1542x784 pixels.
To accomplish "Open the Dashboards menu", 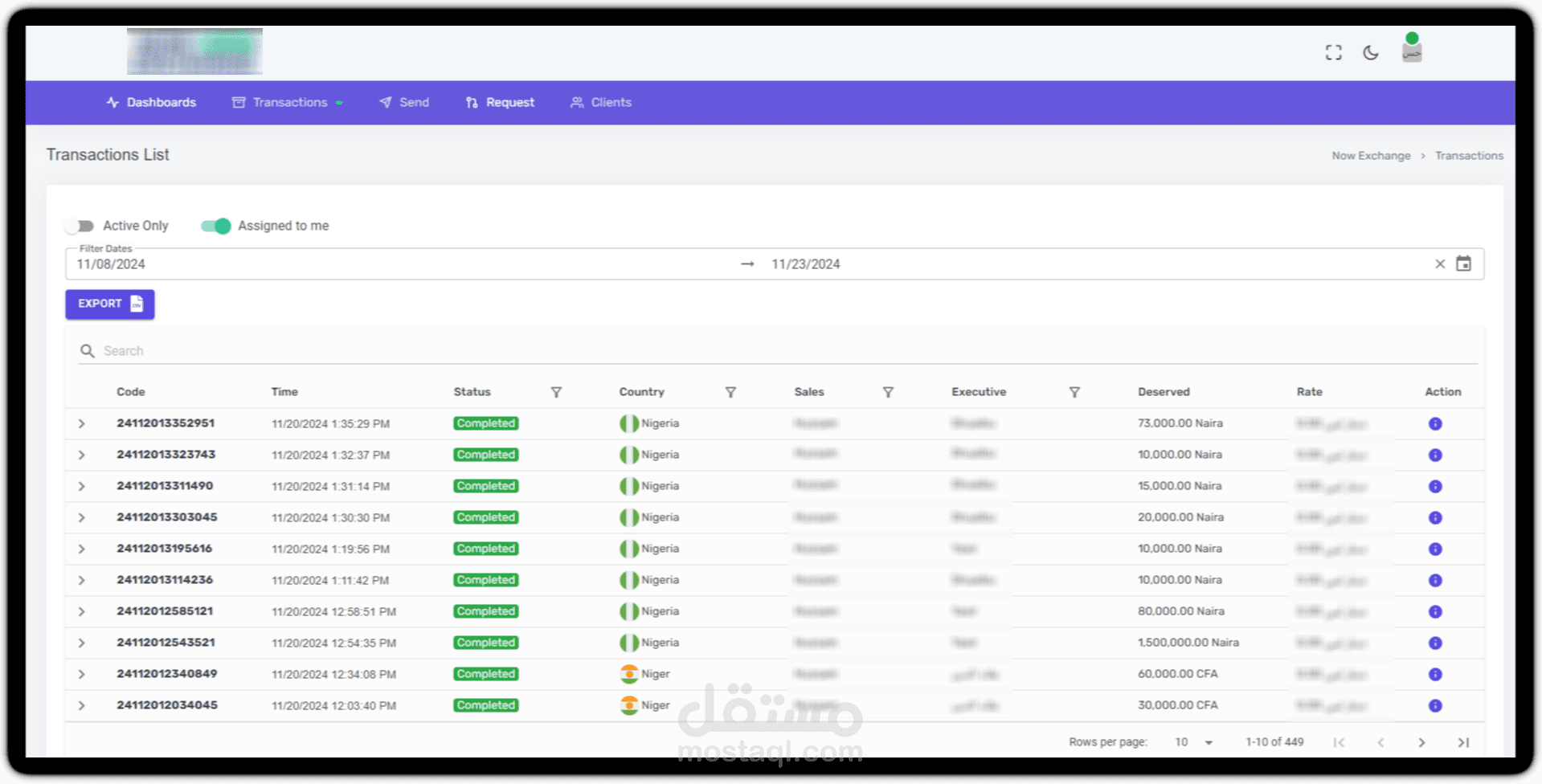I will click(151, 102).
